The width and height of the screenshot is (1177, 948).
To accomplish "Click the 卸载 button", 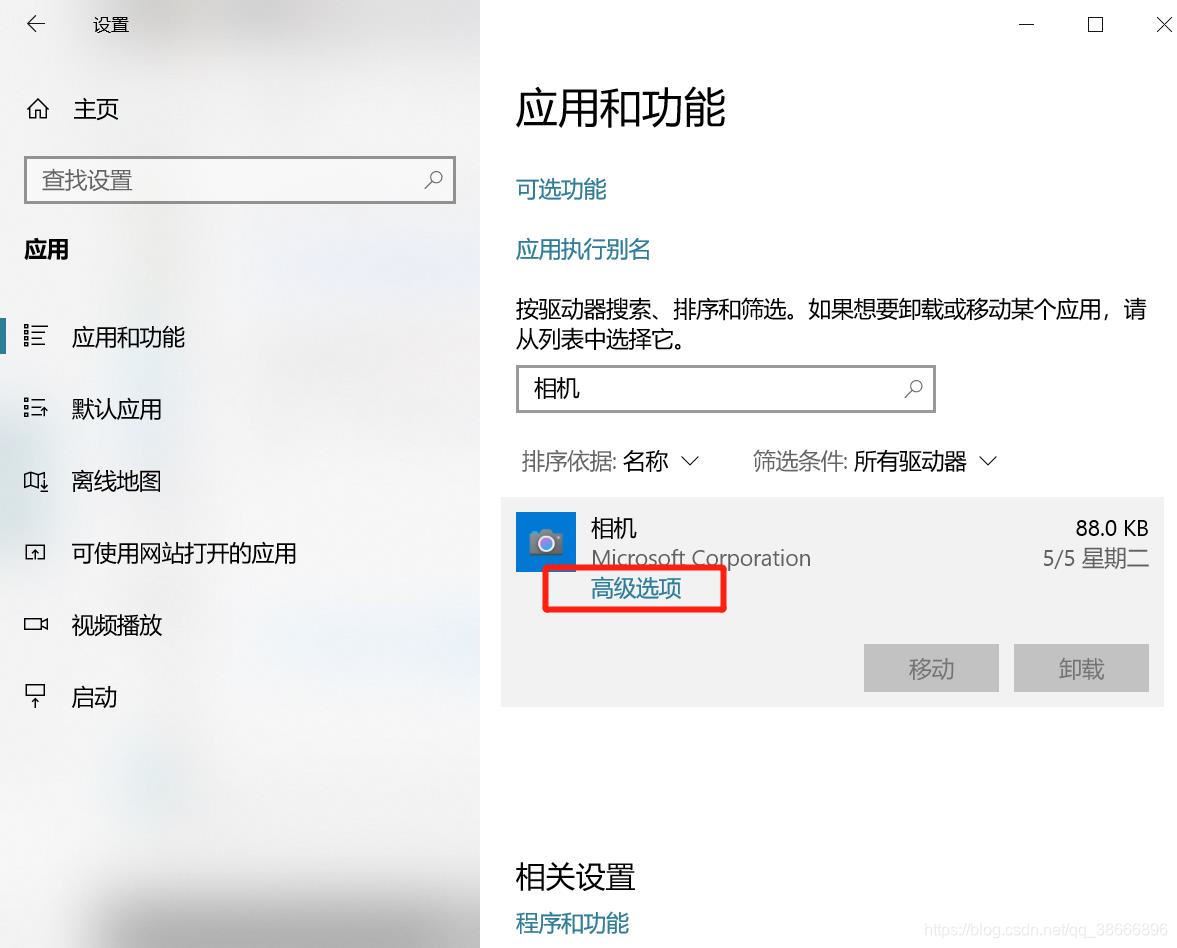I will [x=1081, y=668].
